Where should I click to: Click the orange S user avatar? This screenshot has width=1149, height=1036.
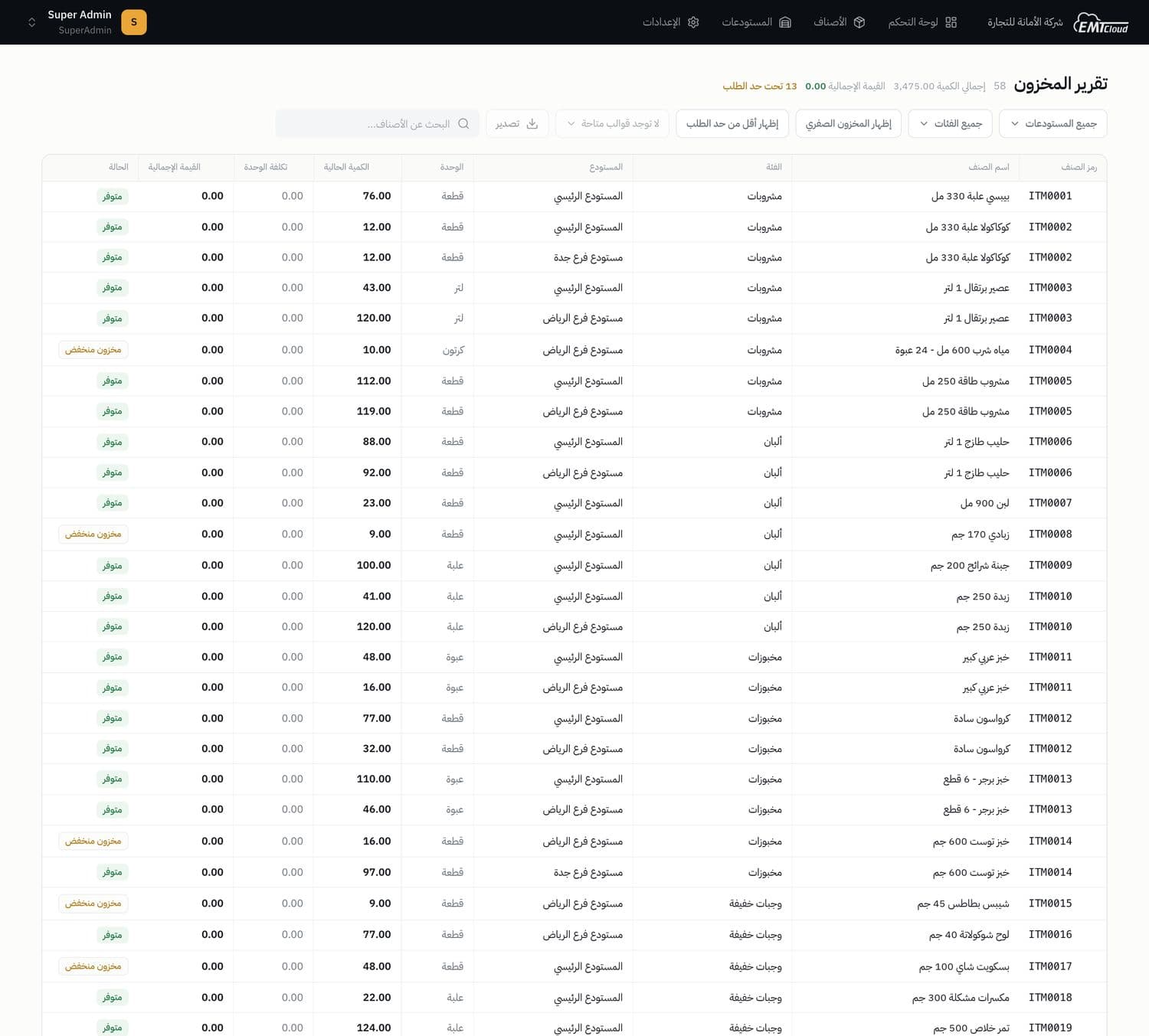click(x=134, y=22)
